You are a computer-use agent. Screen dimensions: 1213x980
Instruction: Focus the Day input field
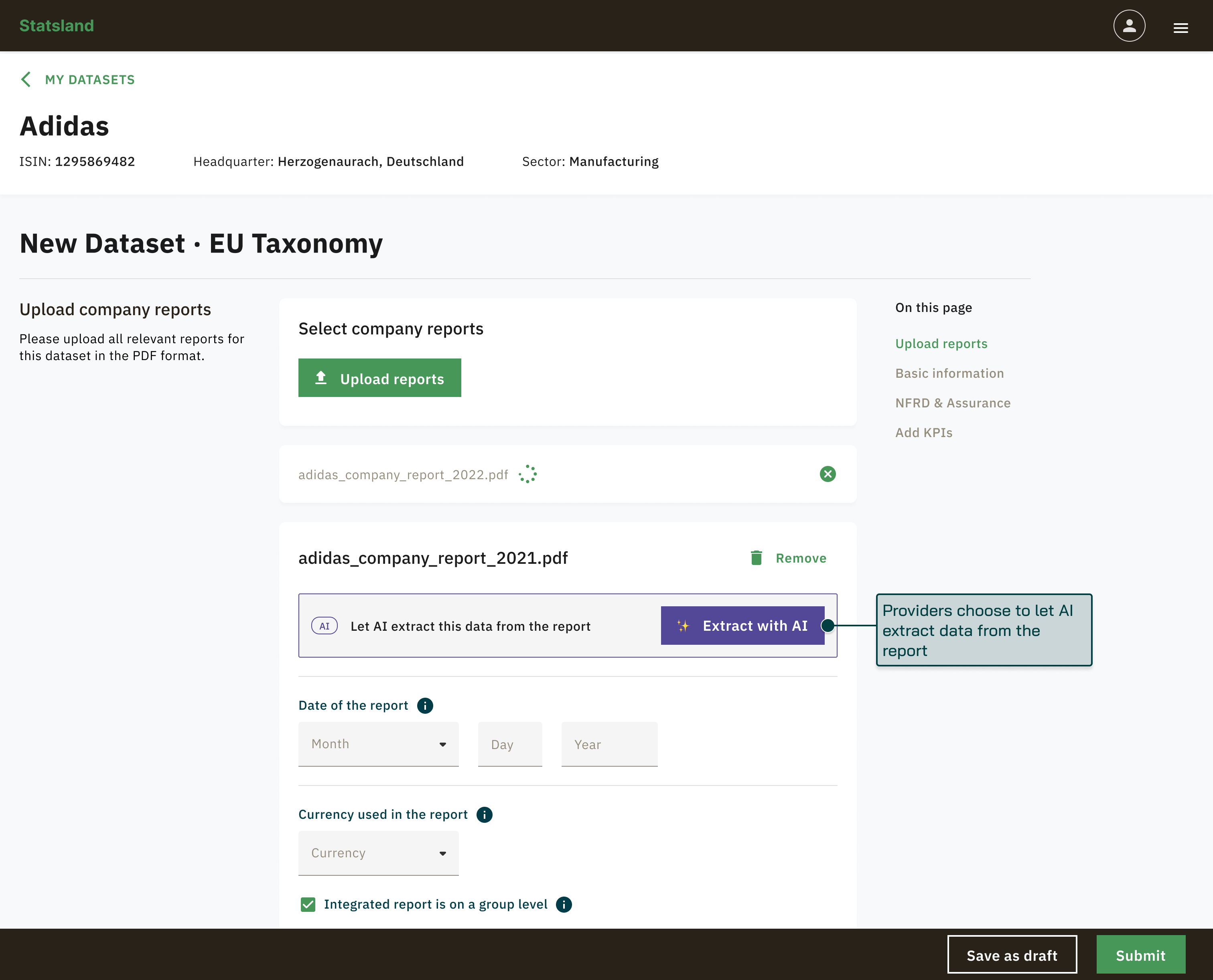point(510,744)
